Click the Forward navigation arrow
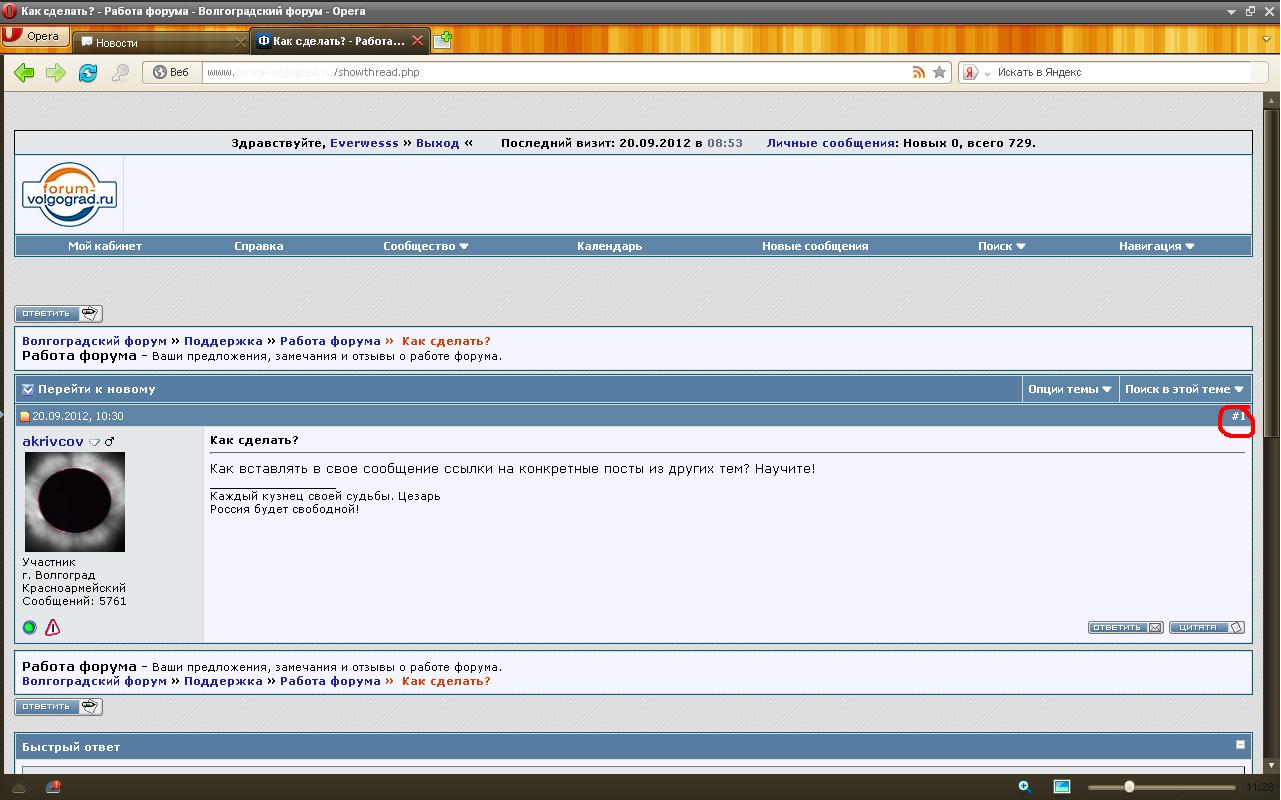This screenshot has width=1281, height=800. [56, 72]
